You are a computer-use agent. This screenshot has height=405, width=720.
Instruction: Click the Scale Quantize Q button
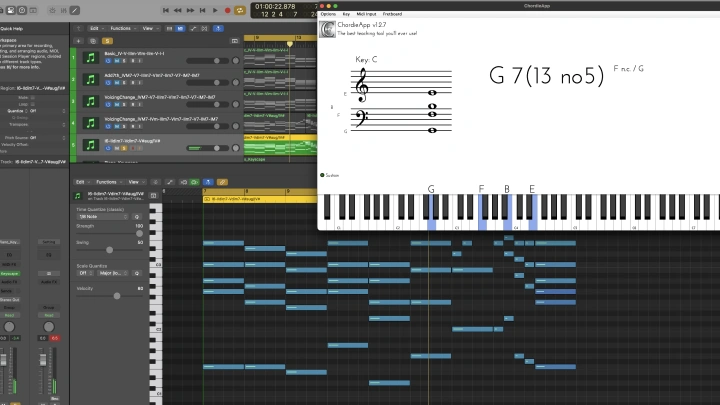point(137,273)
